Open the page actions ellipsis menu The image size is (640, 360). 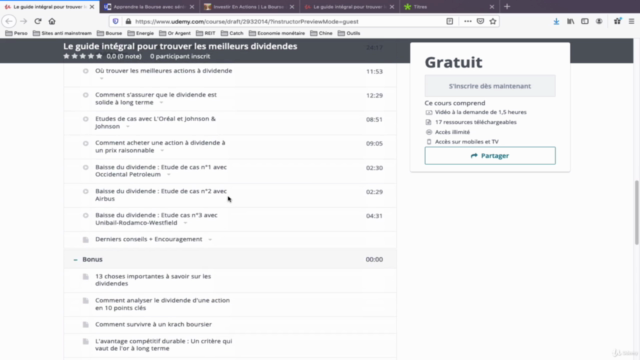pos(468,21)
